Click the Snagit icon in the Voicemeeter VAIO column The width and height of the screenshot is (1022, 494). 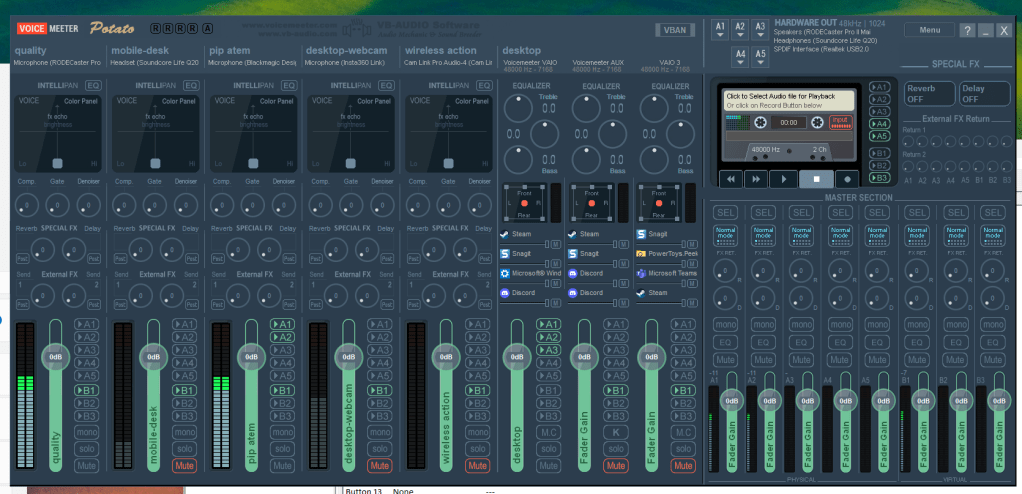(504, 254)
